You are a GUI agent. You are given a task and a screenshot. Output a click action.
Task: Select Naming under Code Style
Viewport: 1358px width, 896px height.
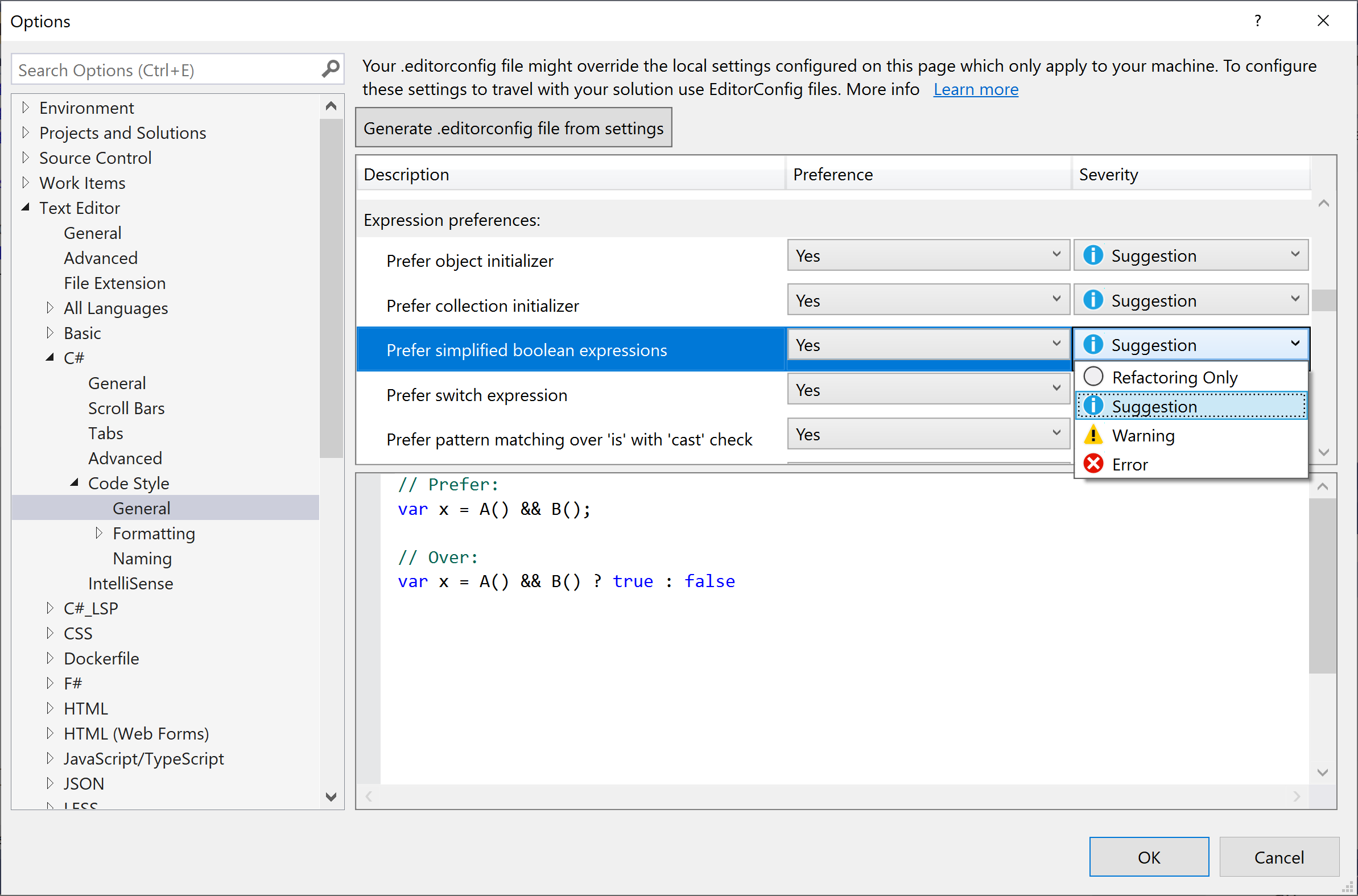point(142,558)
